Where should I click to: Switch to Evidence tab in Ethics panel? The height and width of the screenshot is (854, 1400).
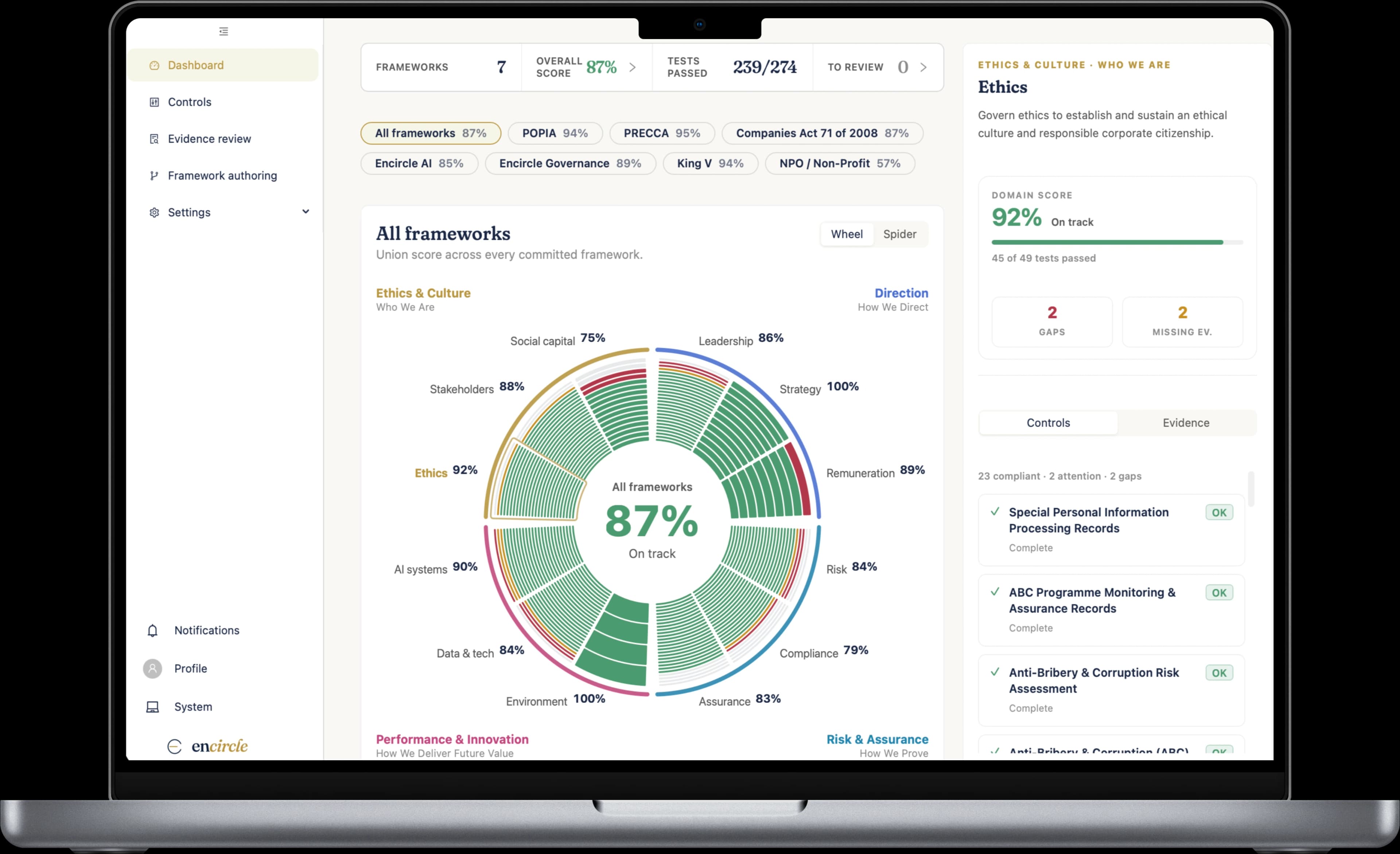click(1186, 423)
